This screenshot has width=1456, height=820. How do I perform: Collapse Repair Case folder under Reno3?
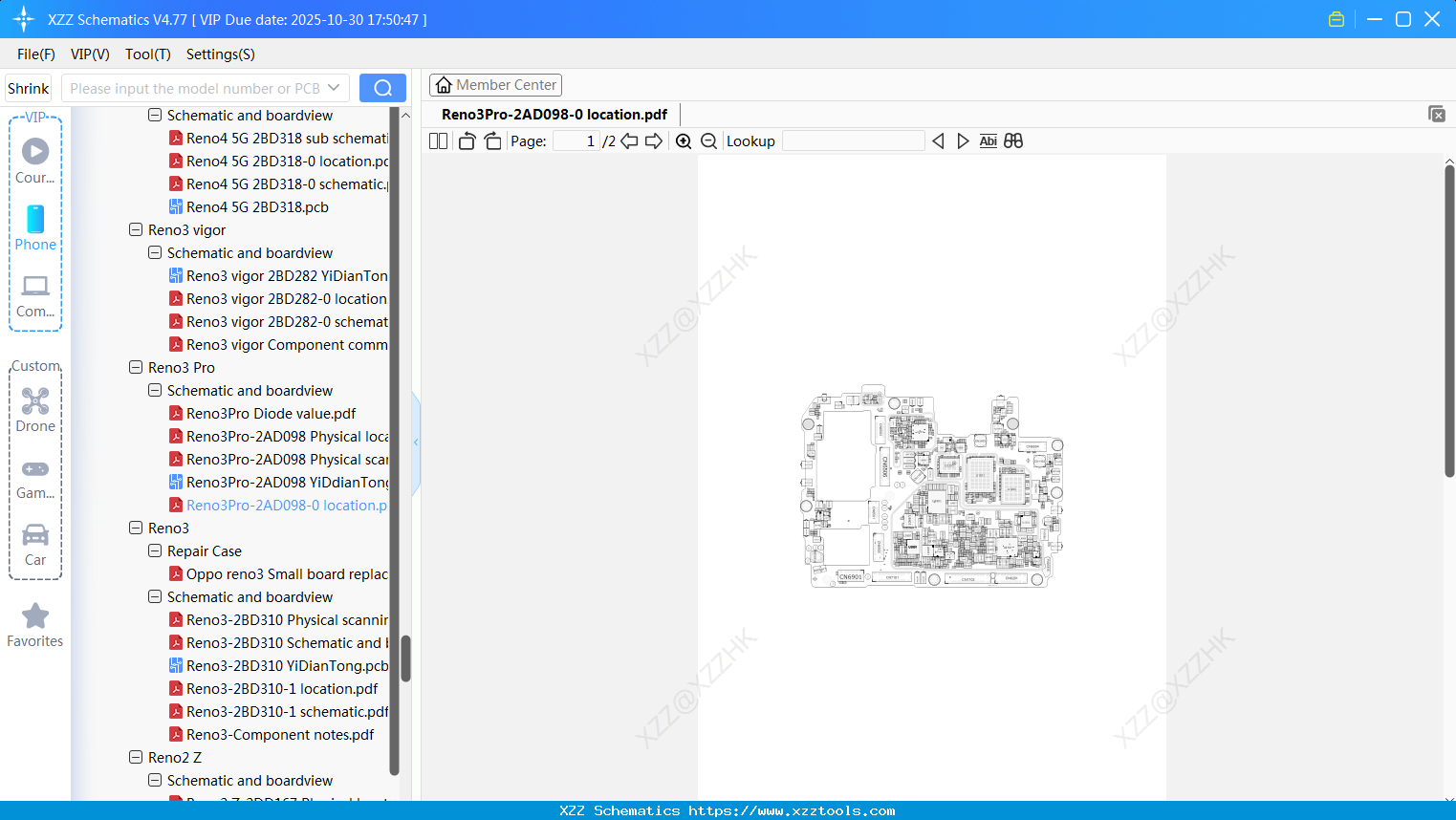click(155, 550)
